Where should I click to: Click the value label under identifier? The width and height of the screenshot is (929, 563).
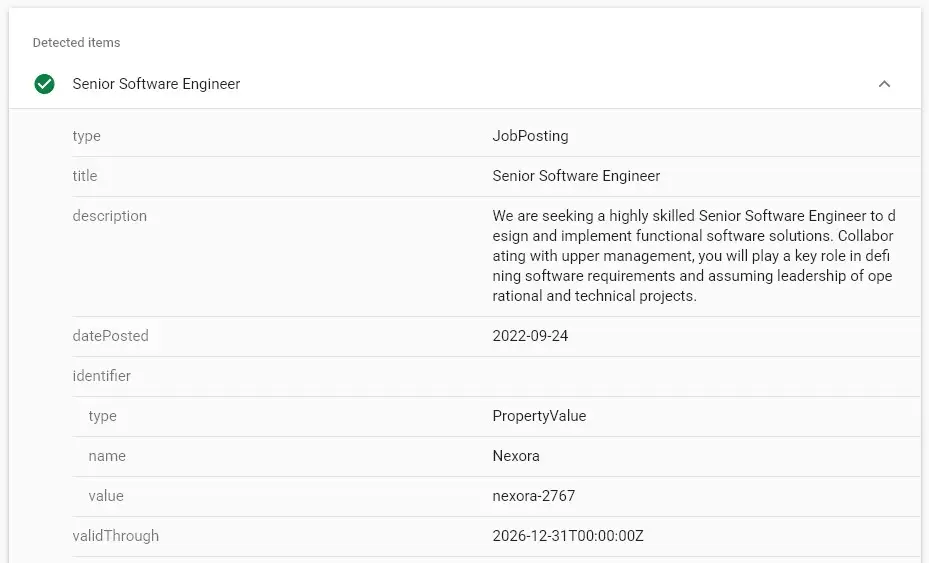(106, 496)
